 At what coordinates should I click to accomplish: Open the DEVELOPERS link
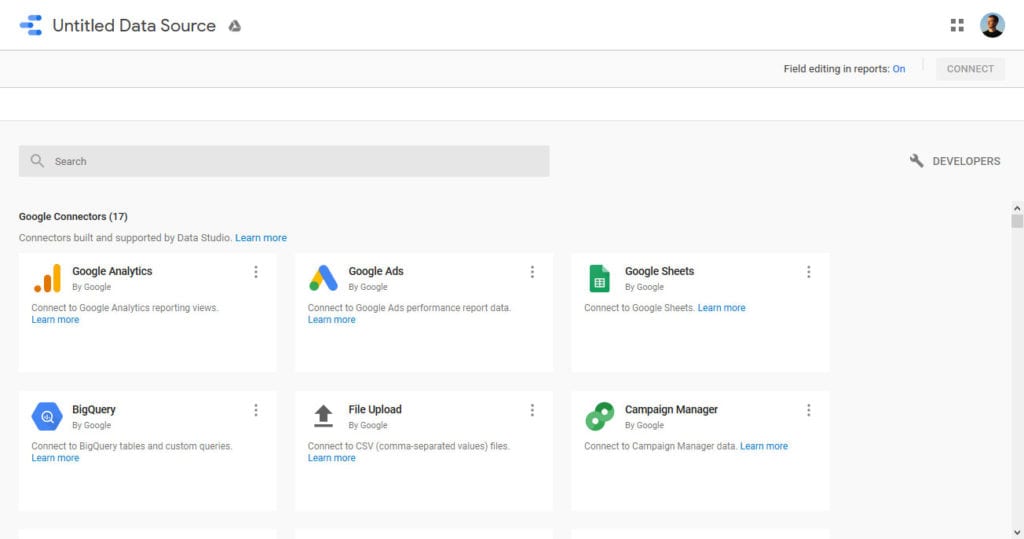pyautogui.click(x=966, y=161)
